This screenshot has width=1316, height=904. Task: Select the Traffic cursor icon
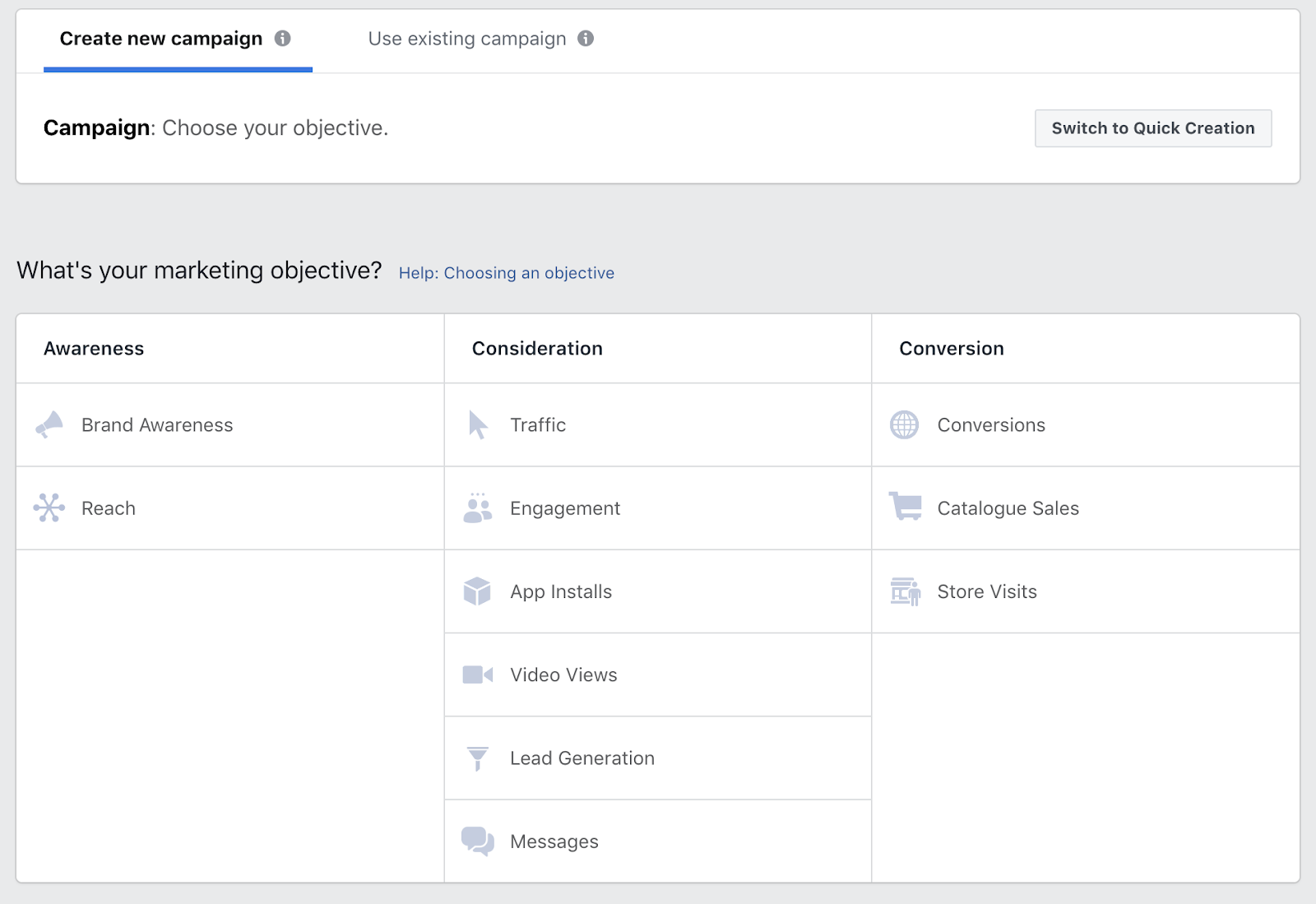coord(478,424)
